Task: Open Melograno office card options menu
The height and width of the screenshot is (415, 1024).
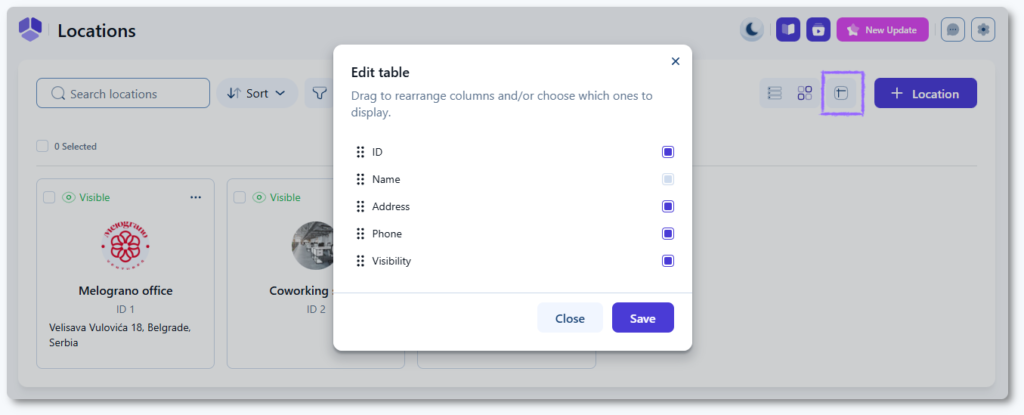Action: 195,197
